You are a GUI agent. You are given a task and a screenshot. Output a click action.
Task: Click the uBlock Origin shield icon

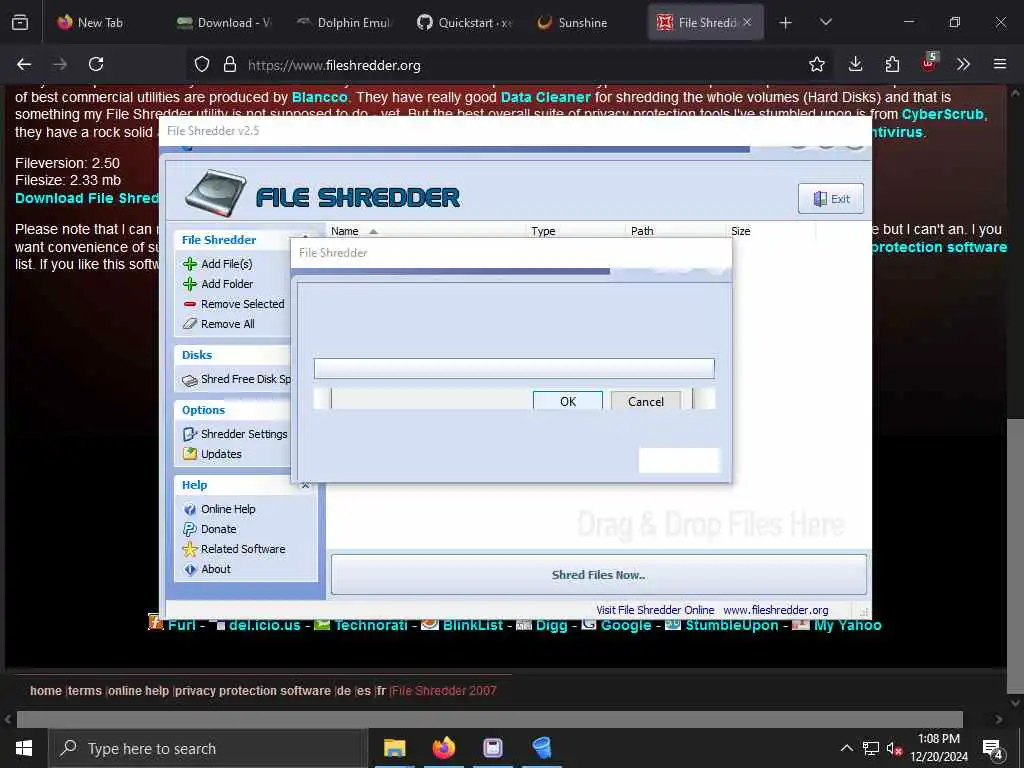(929, 63)
